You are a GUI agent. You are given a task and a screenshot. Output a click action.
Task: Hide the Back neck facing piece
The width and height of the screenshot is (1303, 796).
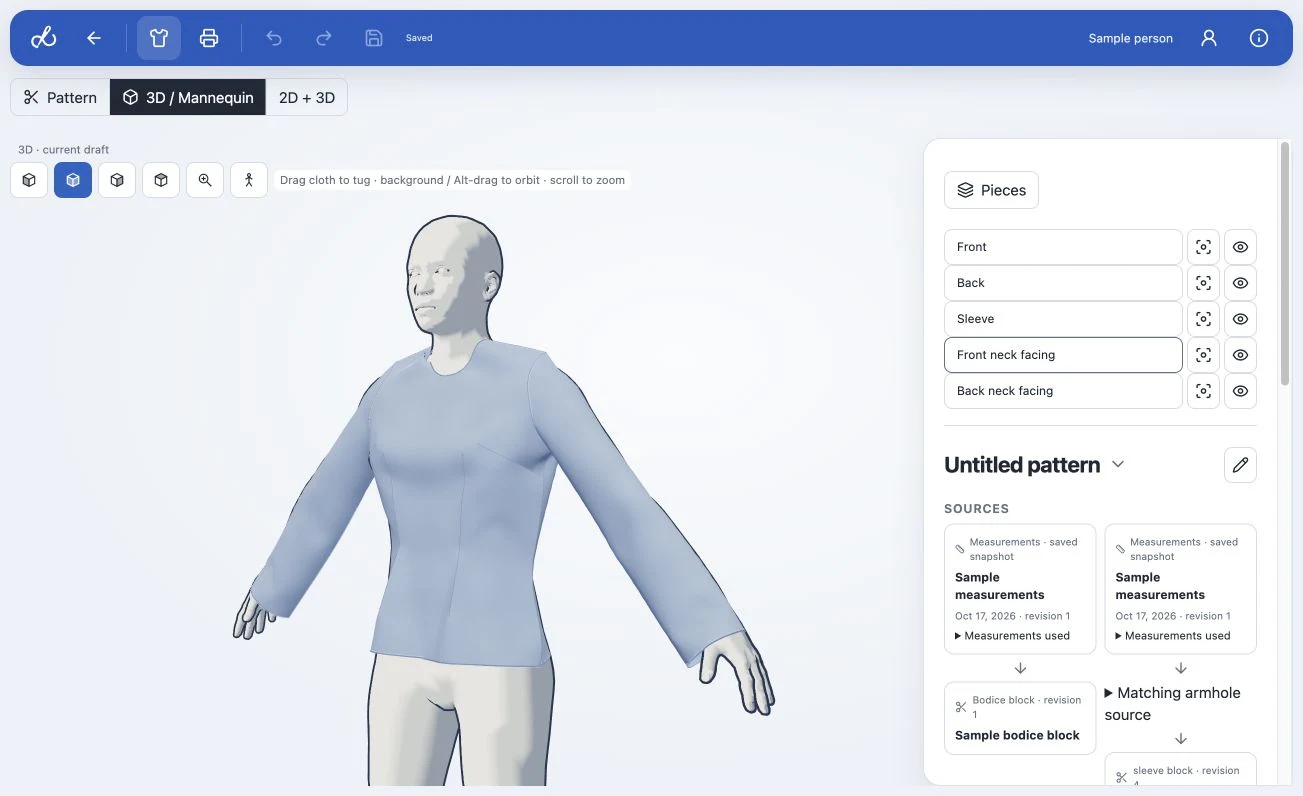point(1240,391)
